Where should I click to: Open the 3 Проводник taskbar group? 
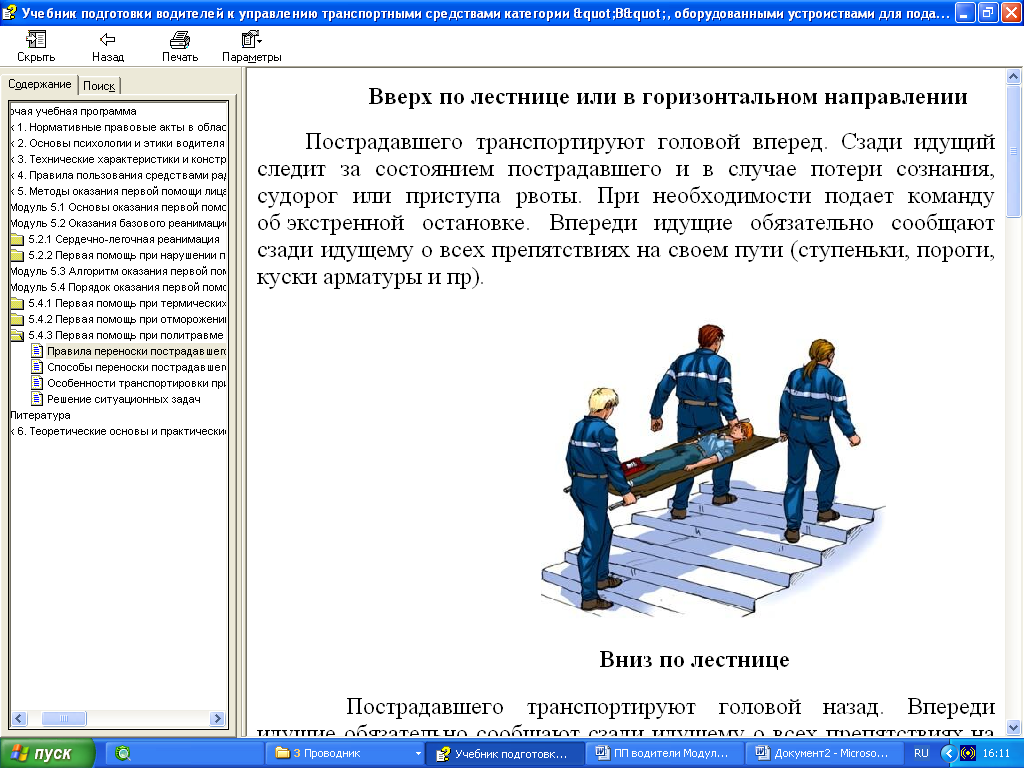(x=345, y=754)
